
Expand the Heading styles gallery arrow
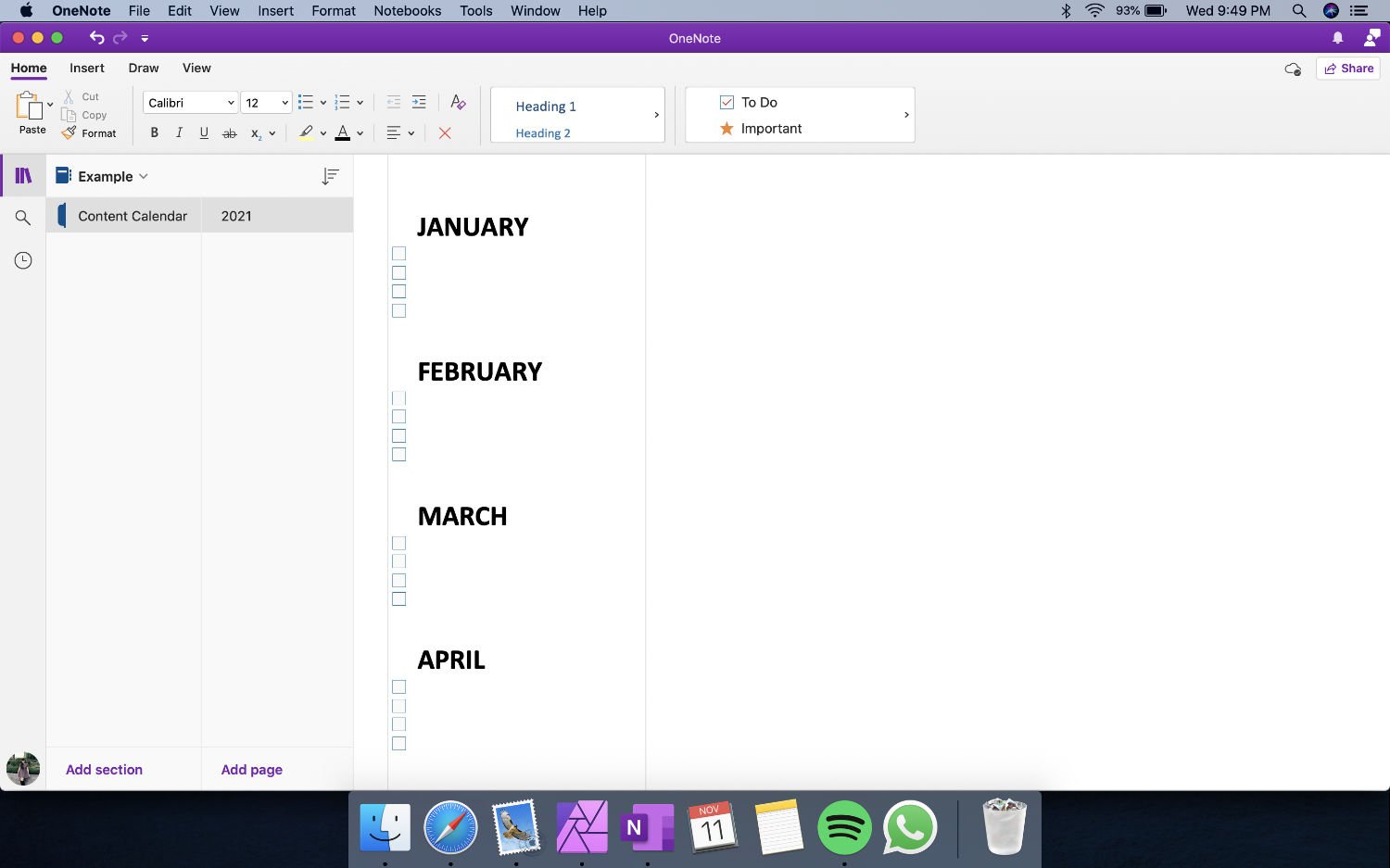(656, 115)
